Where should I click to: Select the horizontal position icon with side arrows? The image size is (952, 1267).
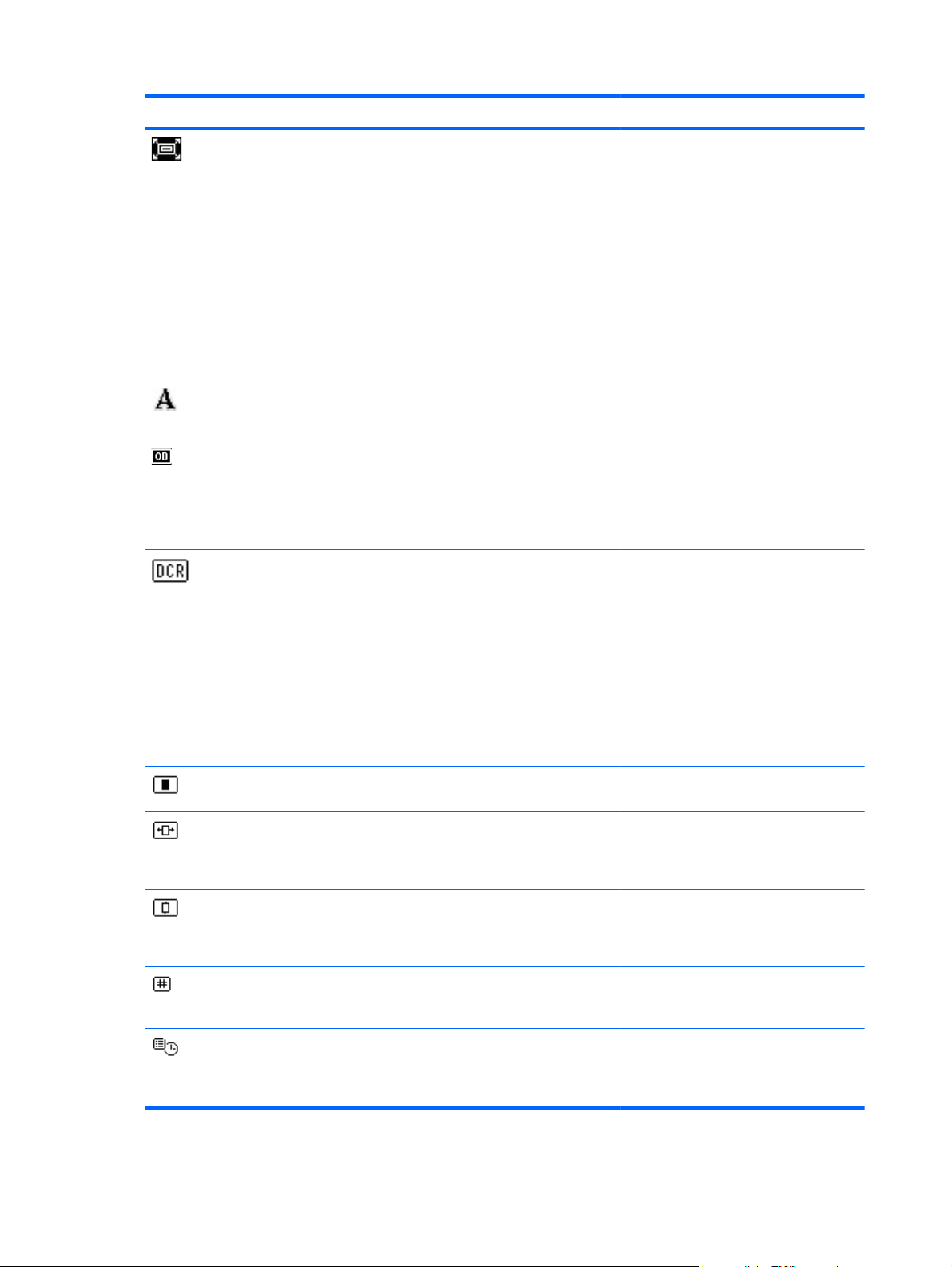(x=165, y=831)
